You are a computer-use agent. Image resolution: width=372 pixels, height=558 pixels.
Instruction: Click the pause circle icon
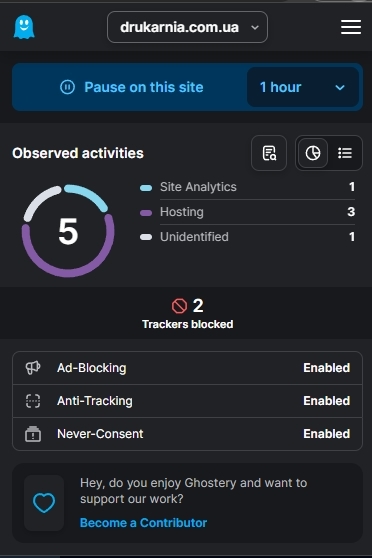point(67,87)
